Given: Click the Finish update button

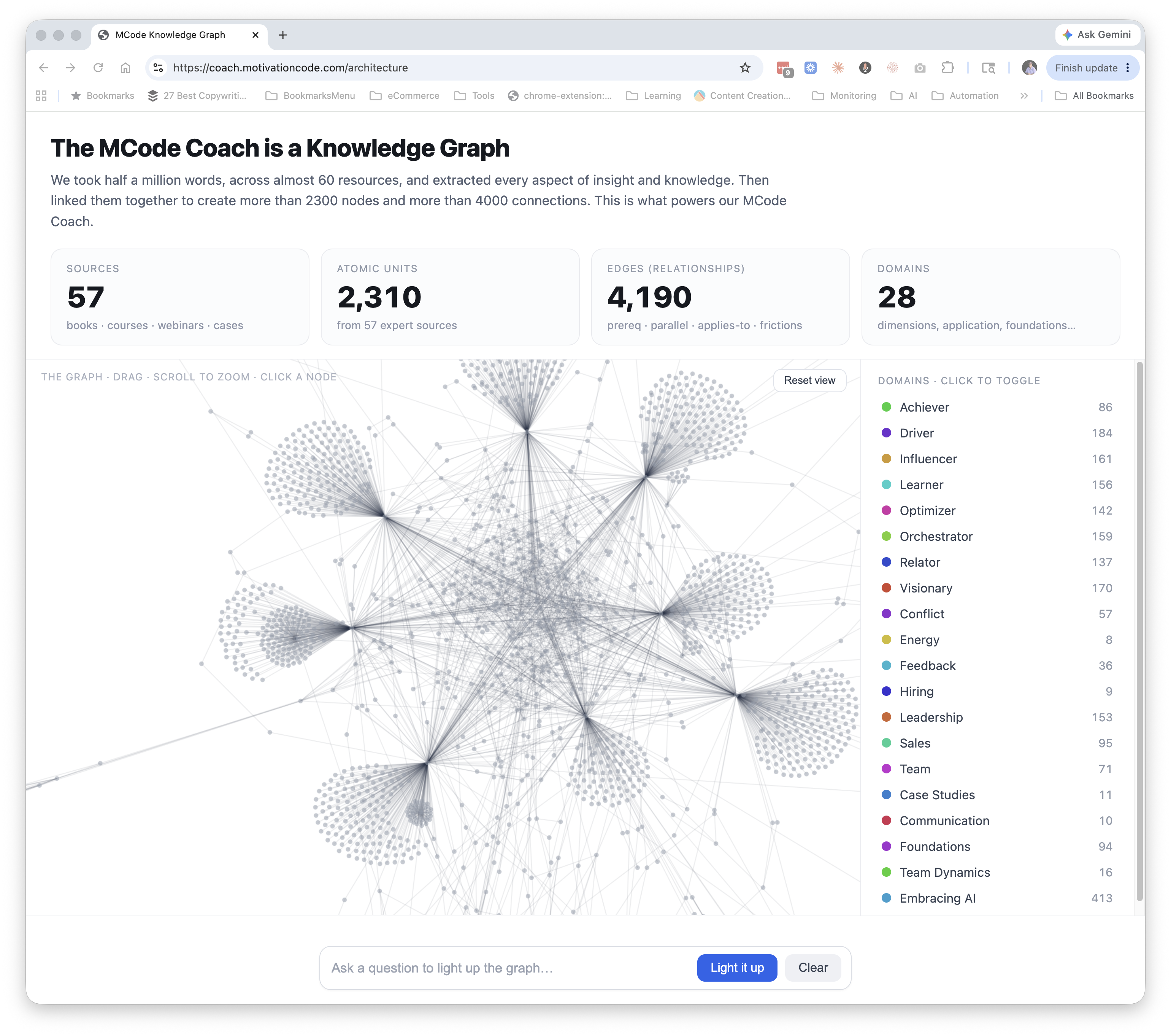Looking at the screenshot, I should pyautogui.click(x=1086, y=68).
